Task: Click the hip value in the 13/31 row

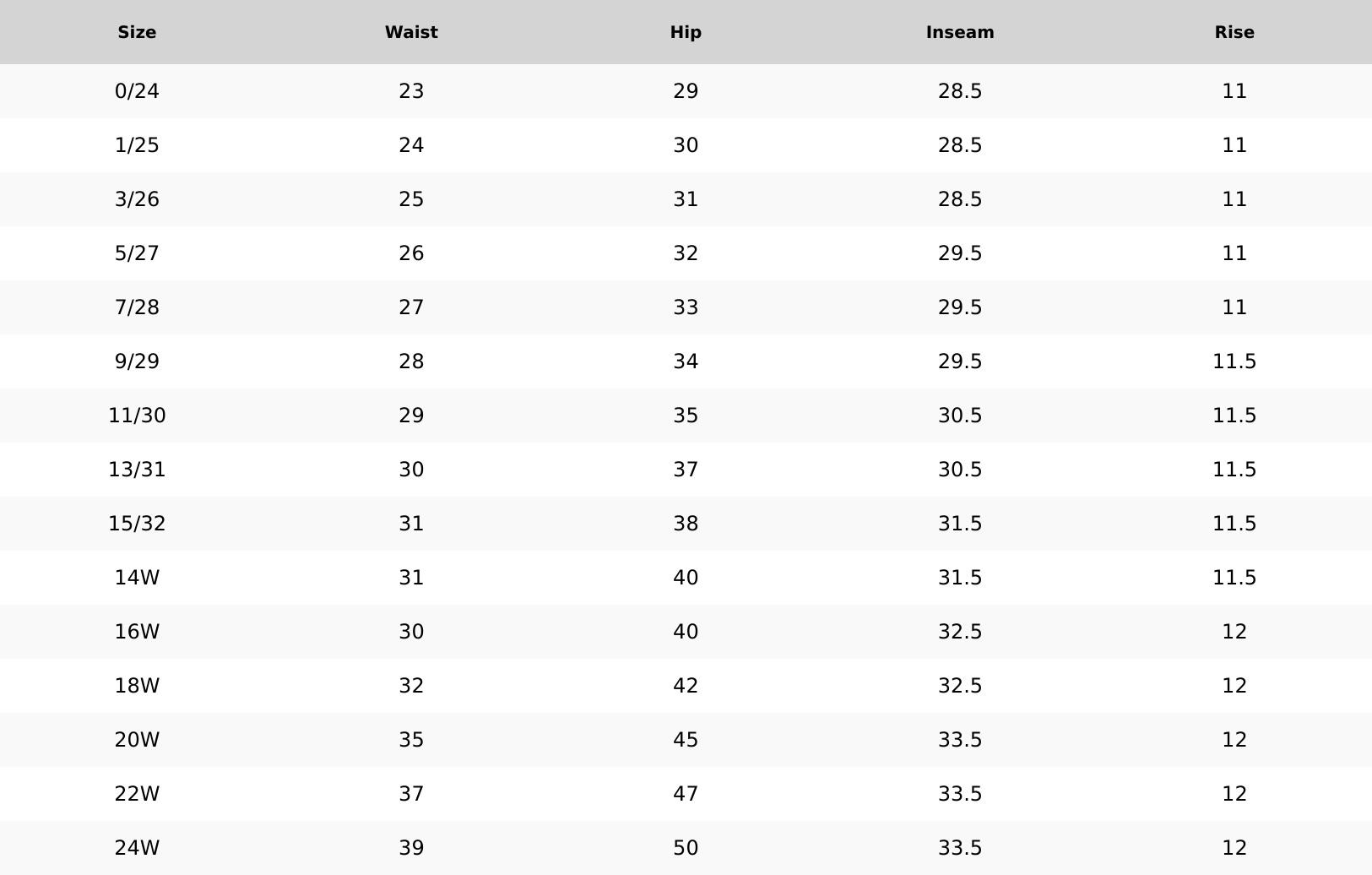Action: (686, 470)
